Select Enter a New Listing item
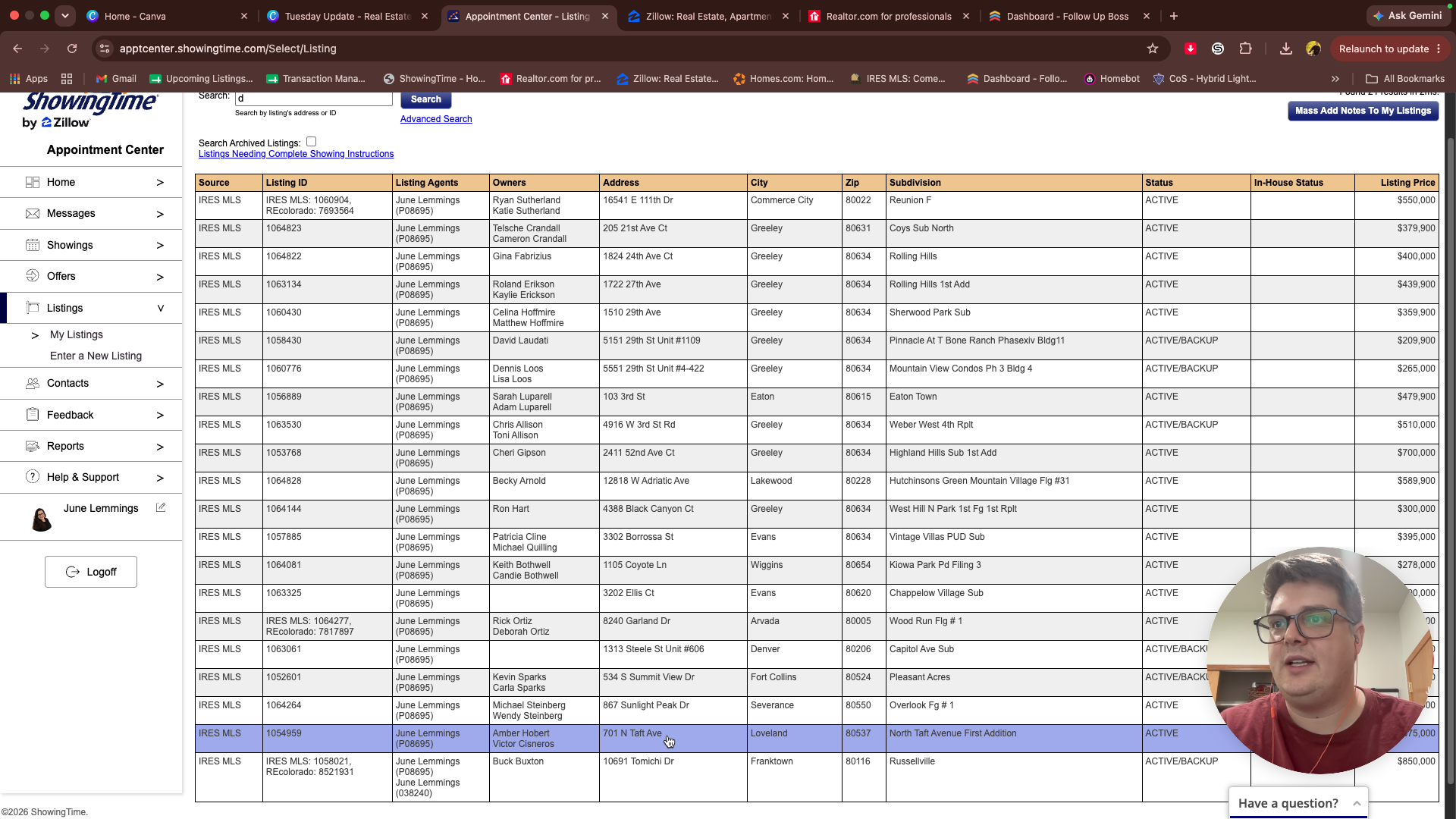1456x819 pixels. click(96, 356)
